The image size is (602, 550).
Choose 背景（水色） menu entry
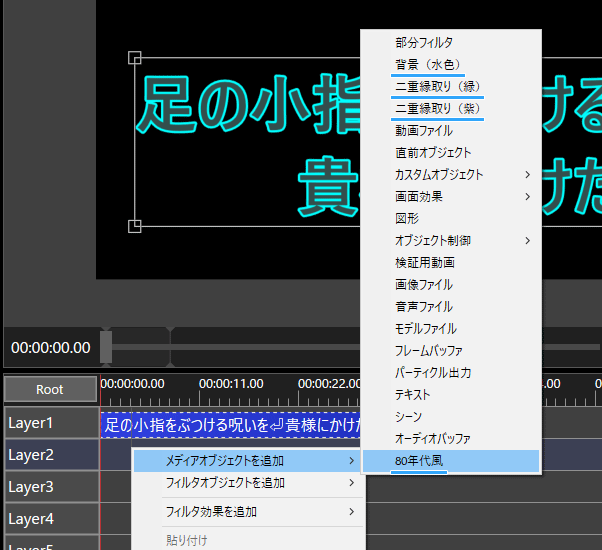pyautogui.click(x=429, y=65)
